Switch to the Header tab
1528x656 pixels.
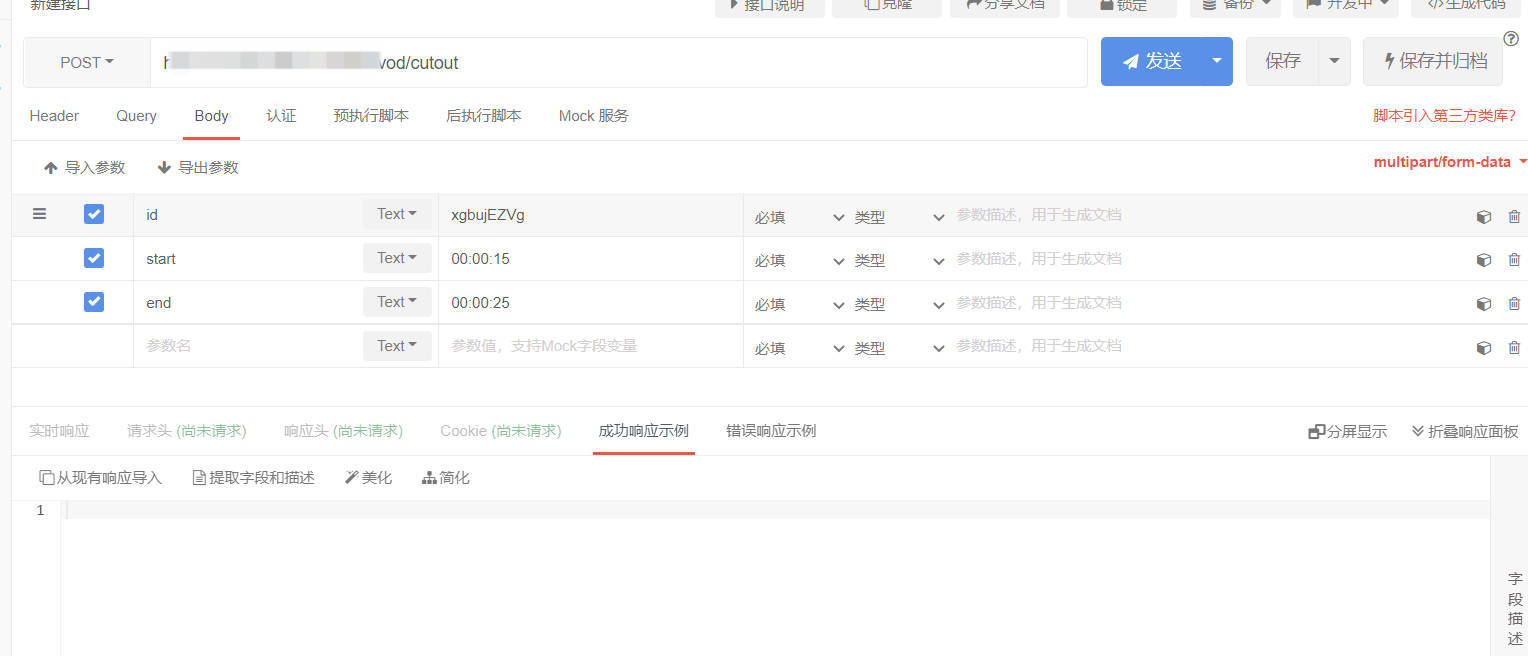(54, 116)
